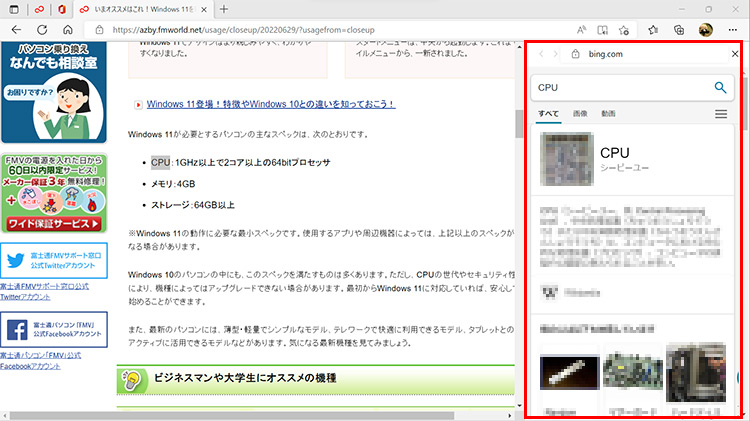The height and width of the screenshot is (421, 750).
Task: Open the Windows 11登場 article link
Action: 270,104
